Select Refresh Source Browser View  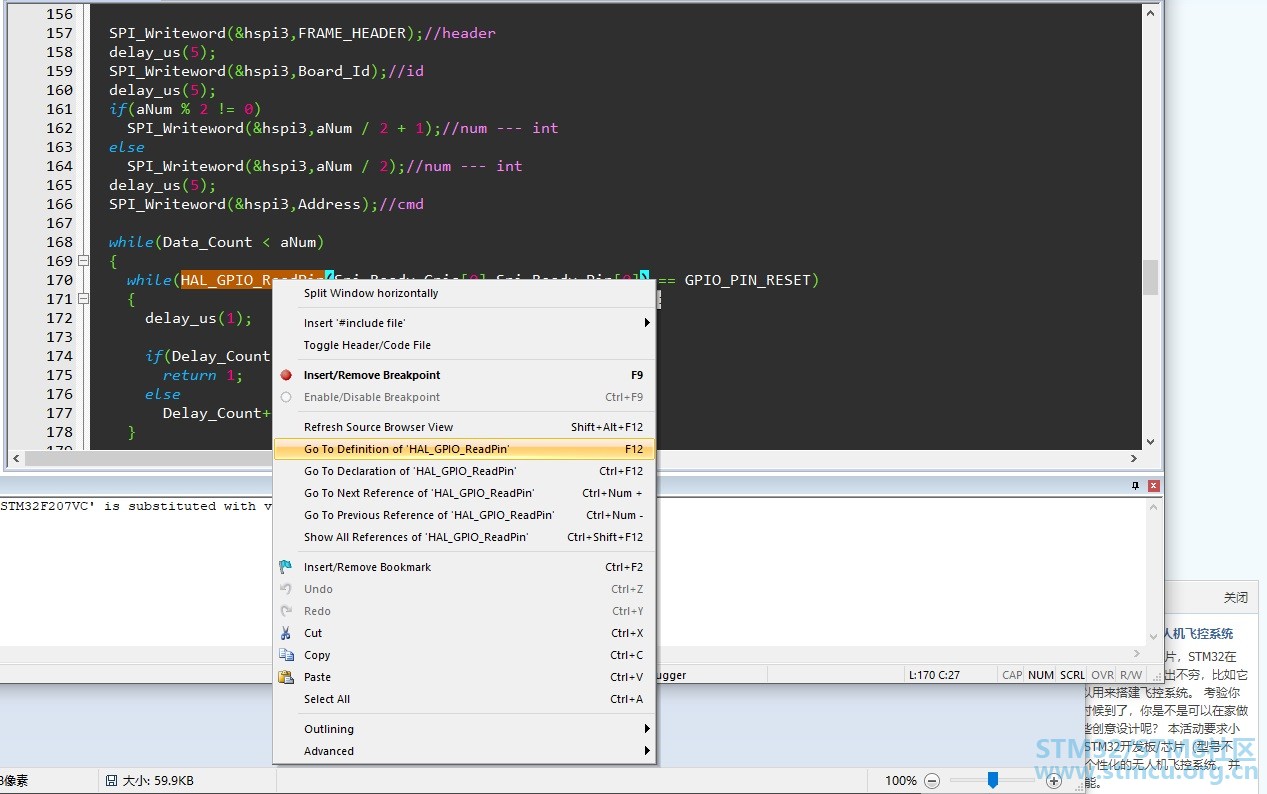(x=464, y=427)
